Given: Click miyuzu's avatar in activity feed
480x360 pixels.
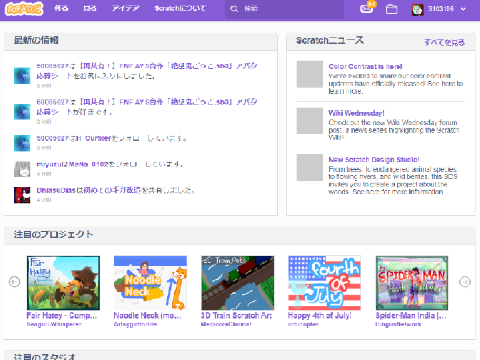Looking at the screenshot, I should click(22, 169).
